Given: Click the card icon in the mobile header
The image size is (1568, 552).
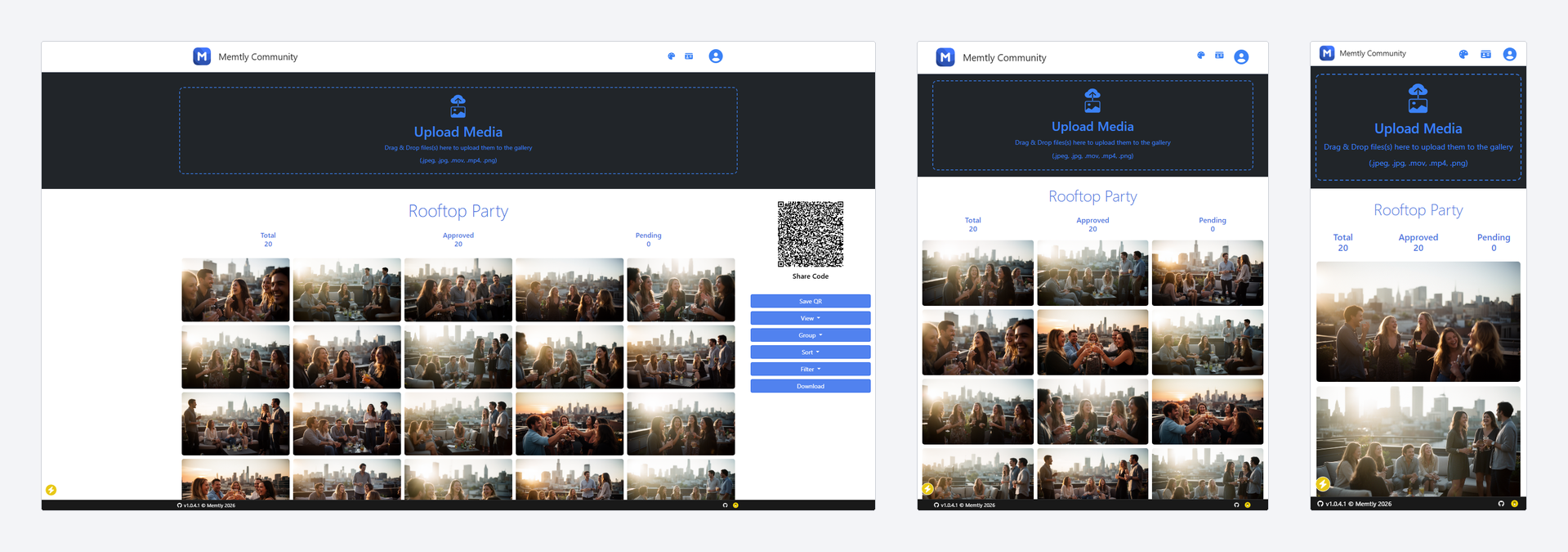Looking at the screenshot, I should tap(1486, 54).
